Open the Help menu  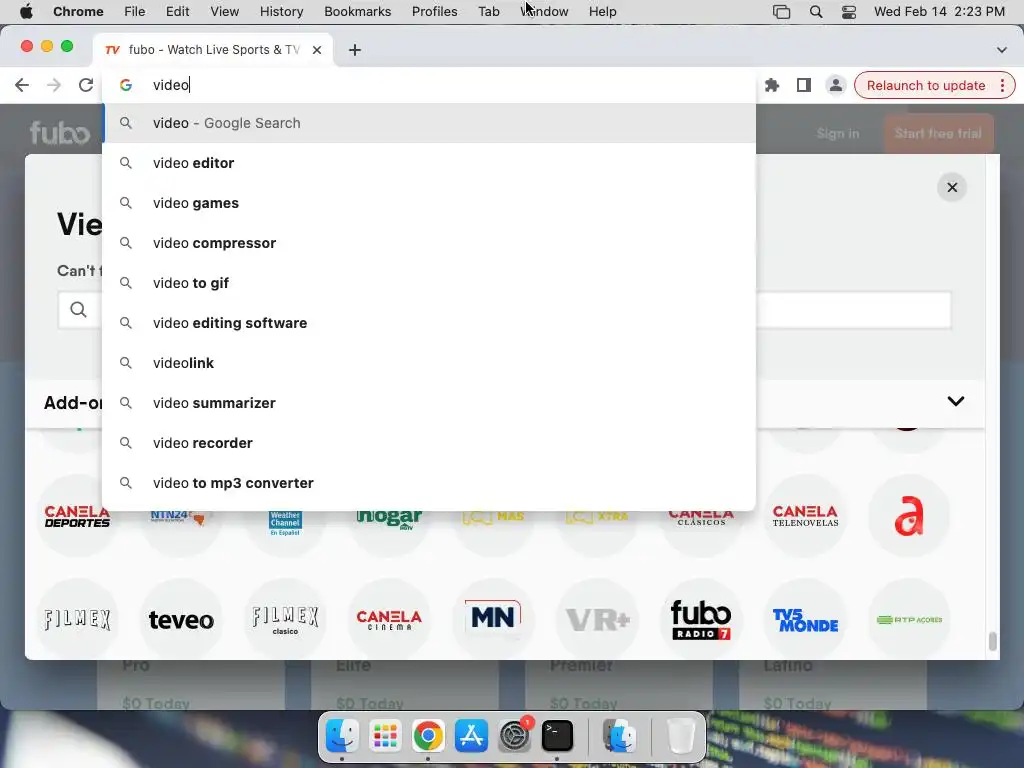point(602,12)
